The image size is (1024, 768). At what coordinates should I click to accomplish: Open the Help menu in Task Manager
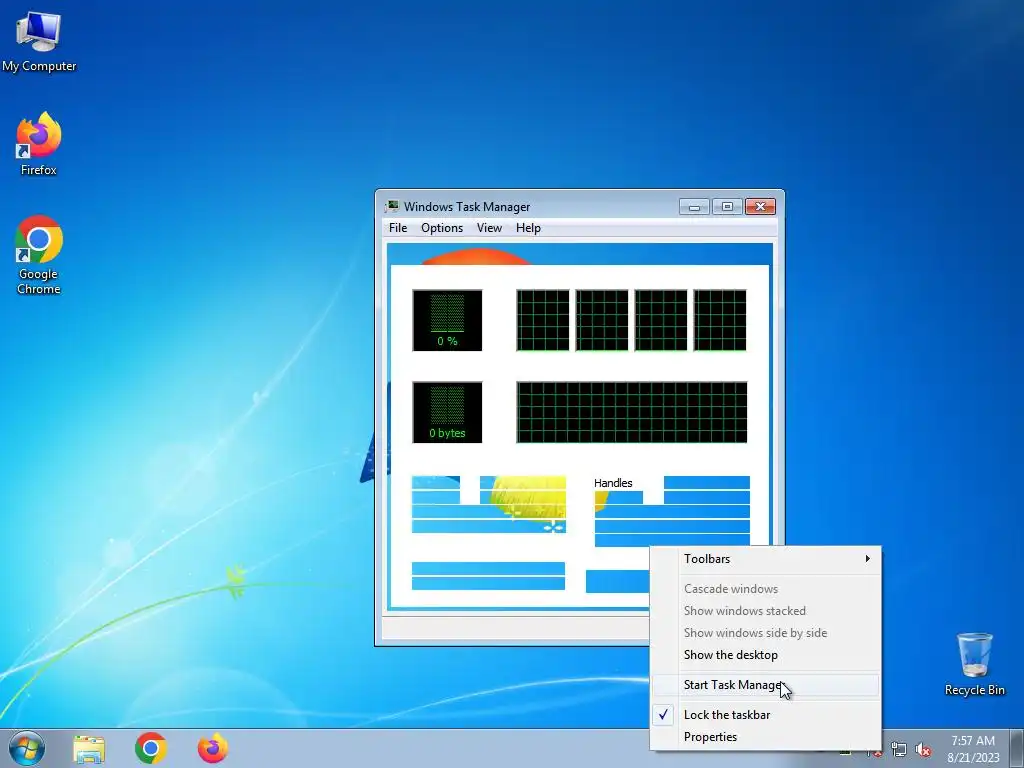[x=528, y=228]
